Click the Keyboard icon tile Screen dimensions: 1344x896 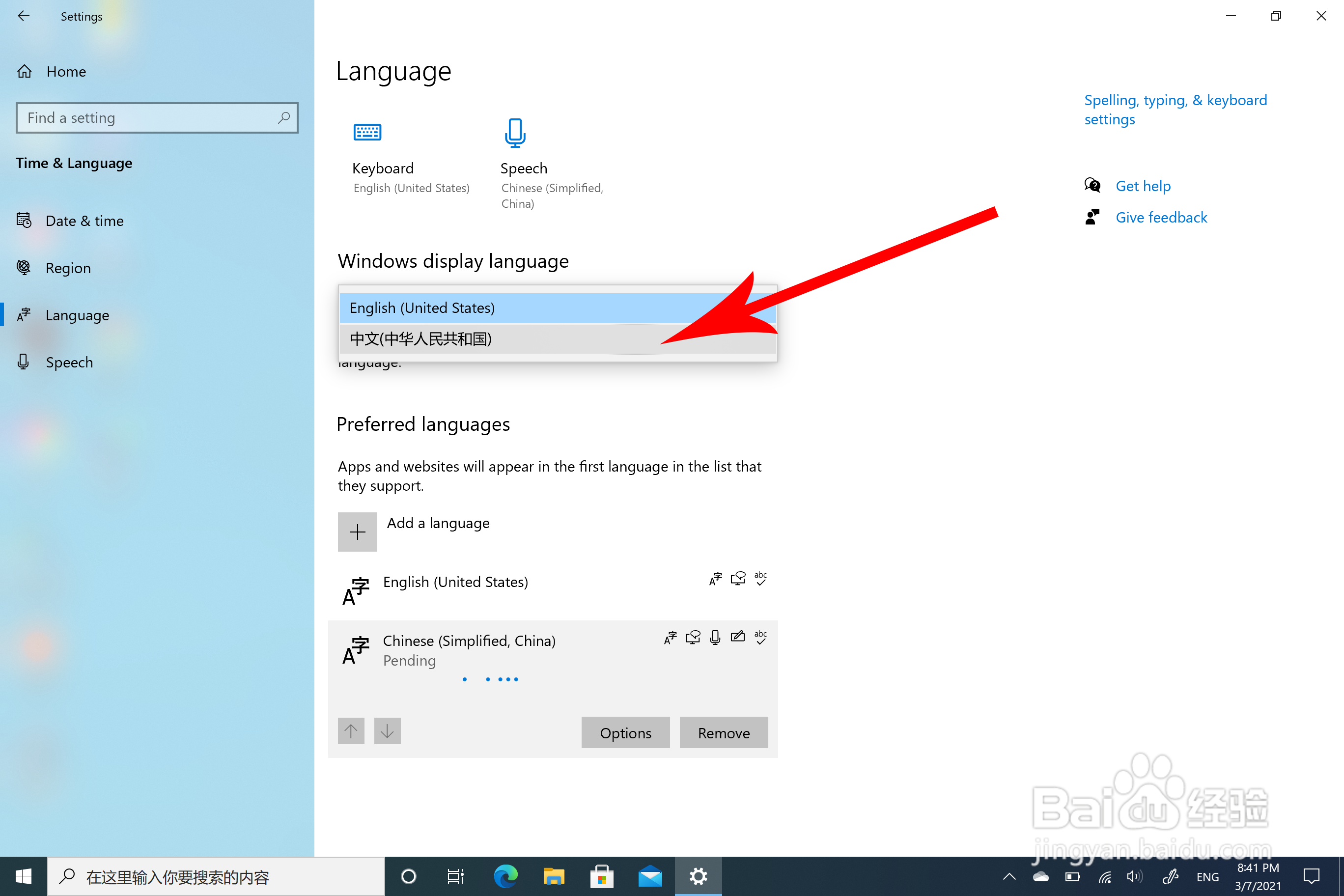(367, 133)
